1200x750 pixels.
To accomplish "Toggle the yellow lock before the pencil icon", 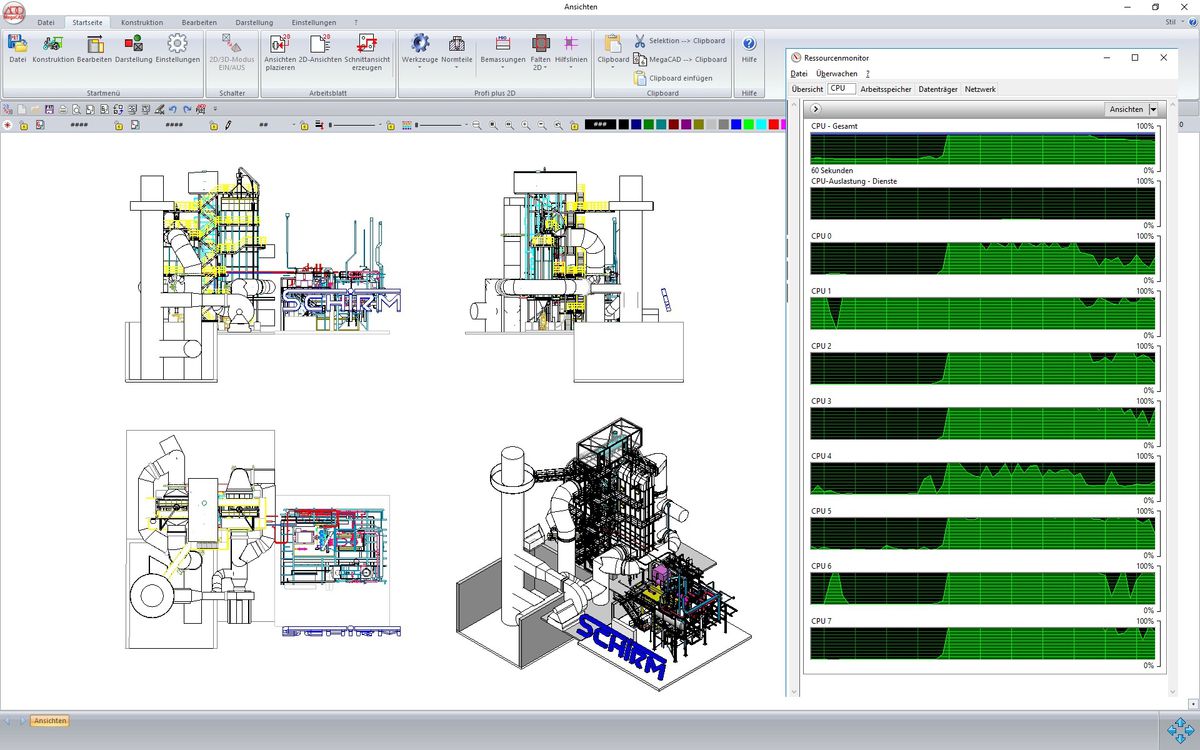I will coord(214,126).
